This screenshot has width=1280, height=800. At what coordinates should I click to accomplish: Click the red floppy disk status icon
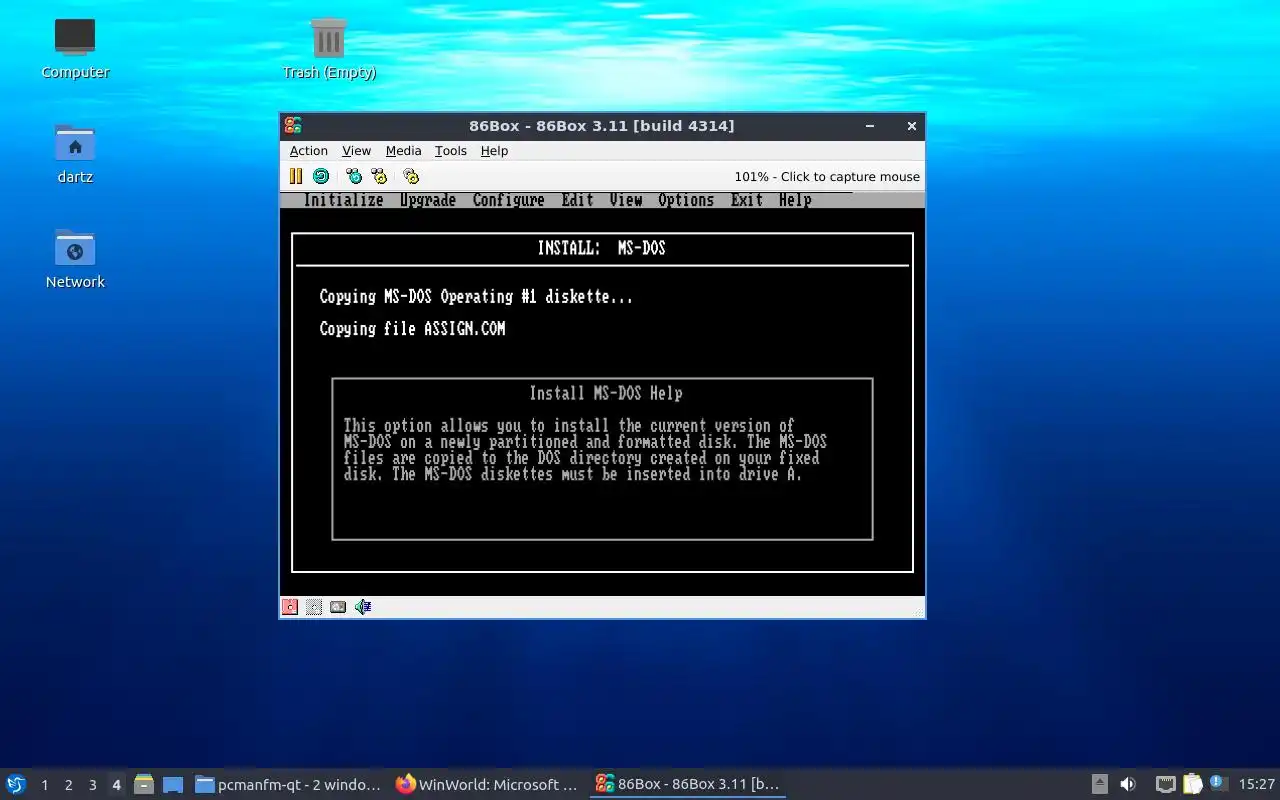(290, 607)
